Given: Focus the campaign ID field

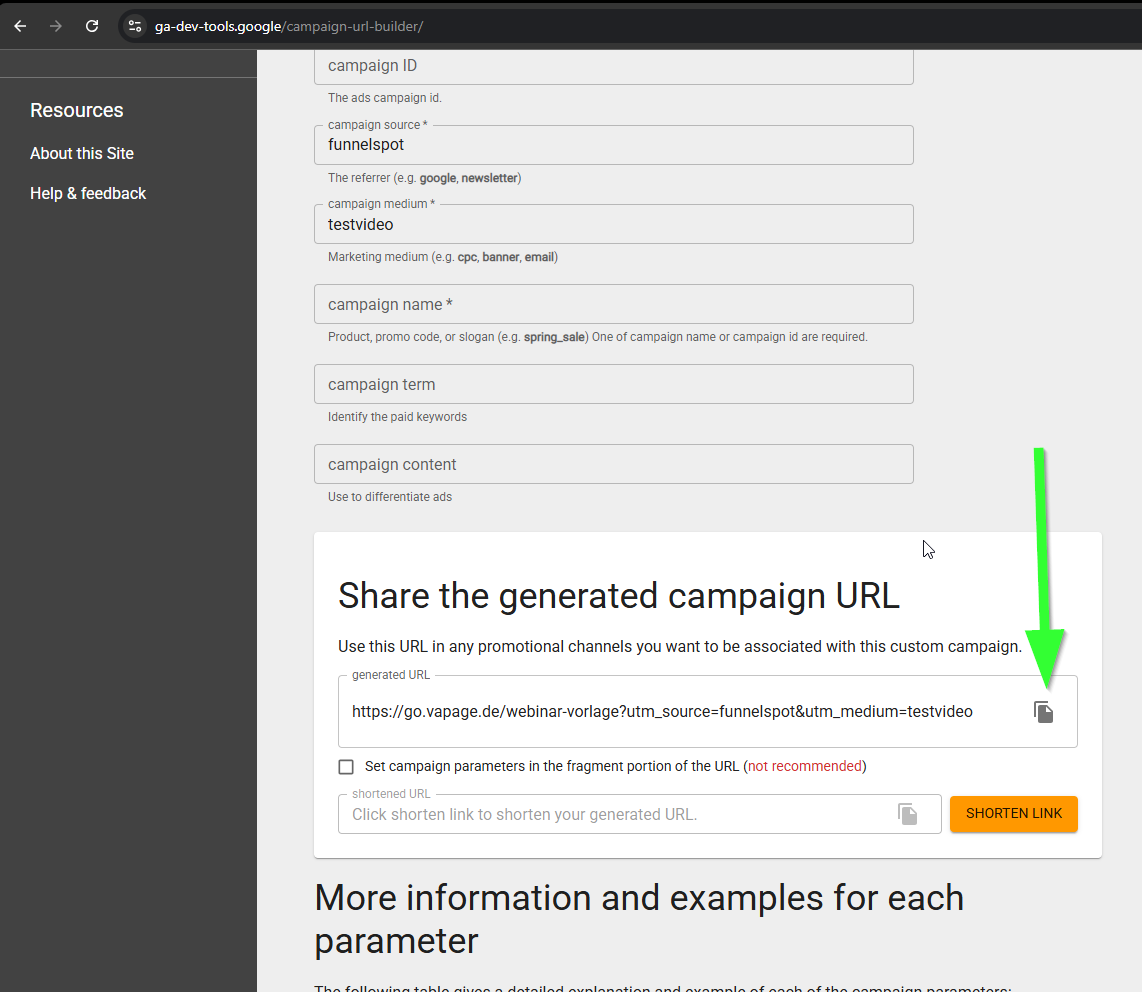Looking at the screenshot, I should point(614,66).
